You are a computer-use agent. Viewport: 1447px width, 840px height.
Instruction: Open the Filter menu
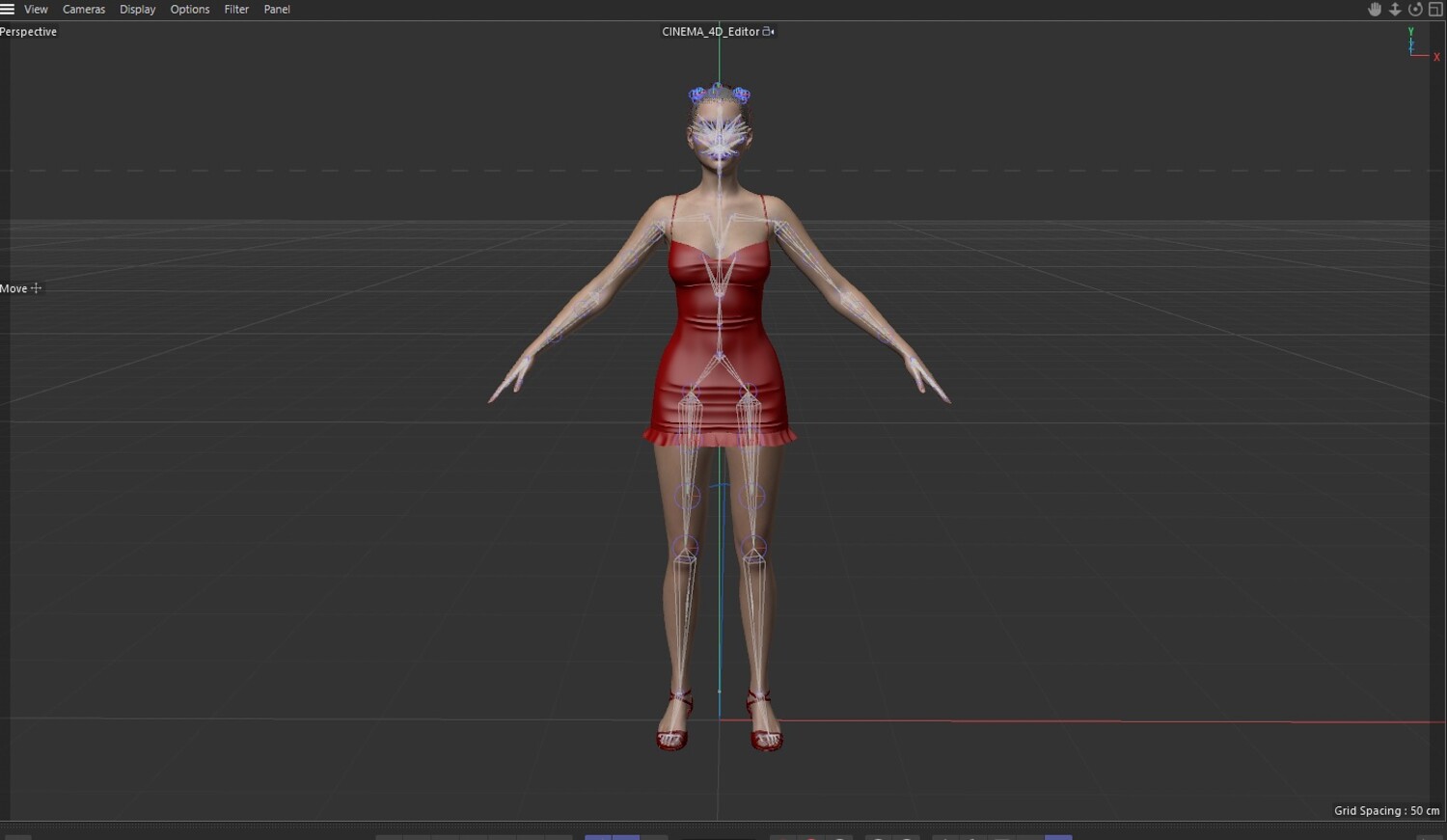click(x=236, y=10)
